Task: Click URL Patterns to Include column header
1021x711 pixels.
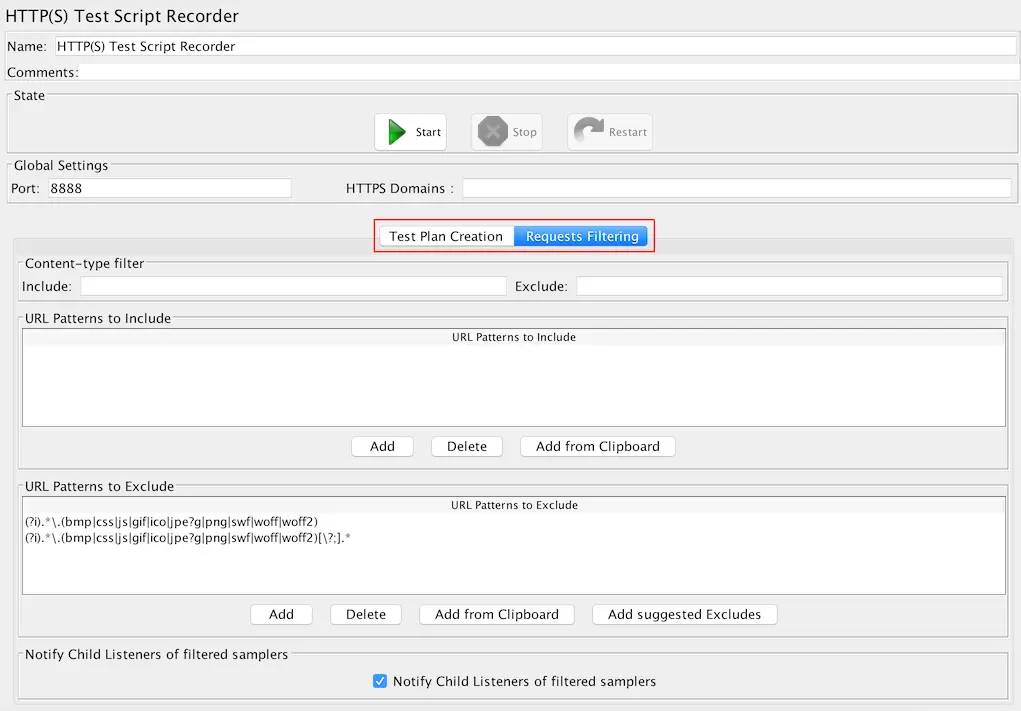Action: tap(514, 337)
